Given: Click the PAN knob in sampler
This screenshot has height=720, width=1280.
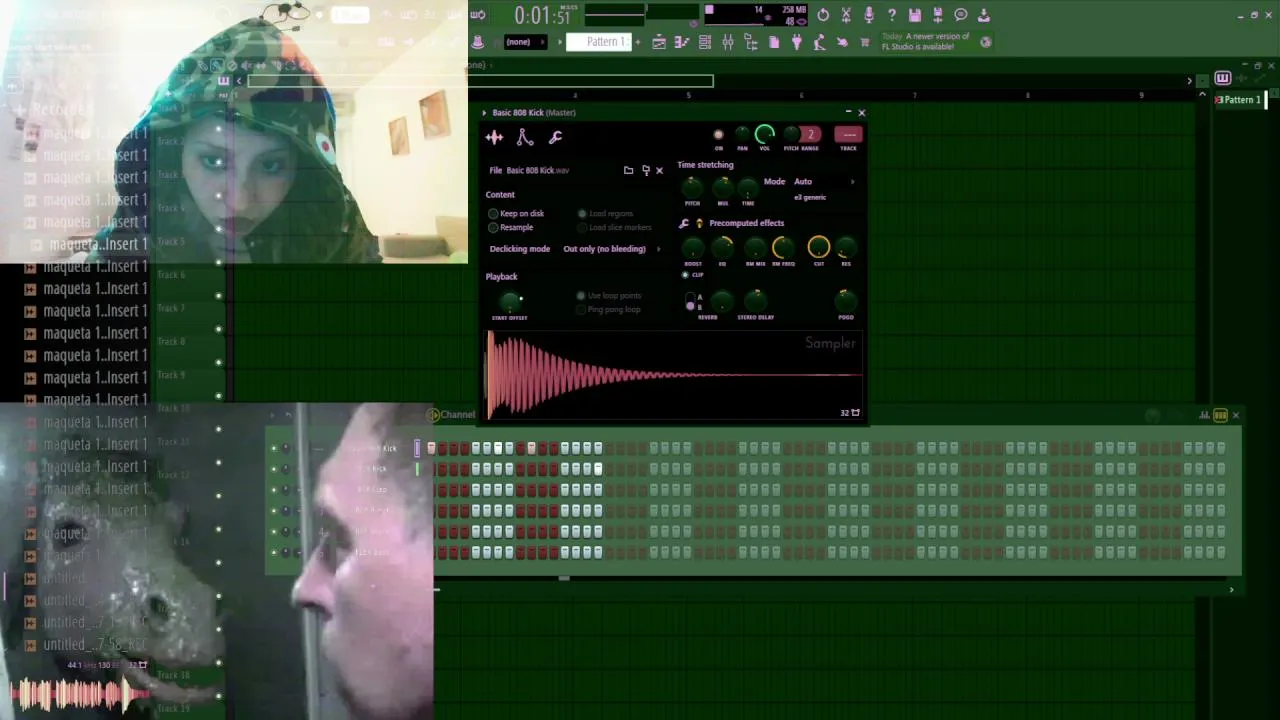Looking at the screenshot, I should 742,135.
